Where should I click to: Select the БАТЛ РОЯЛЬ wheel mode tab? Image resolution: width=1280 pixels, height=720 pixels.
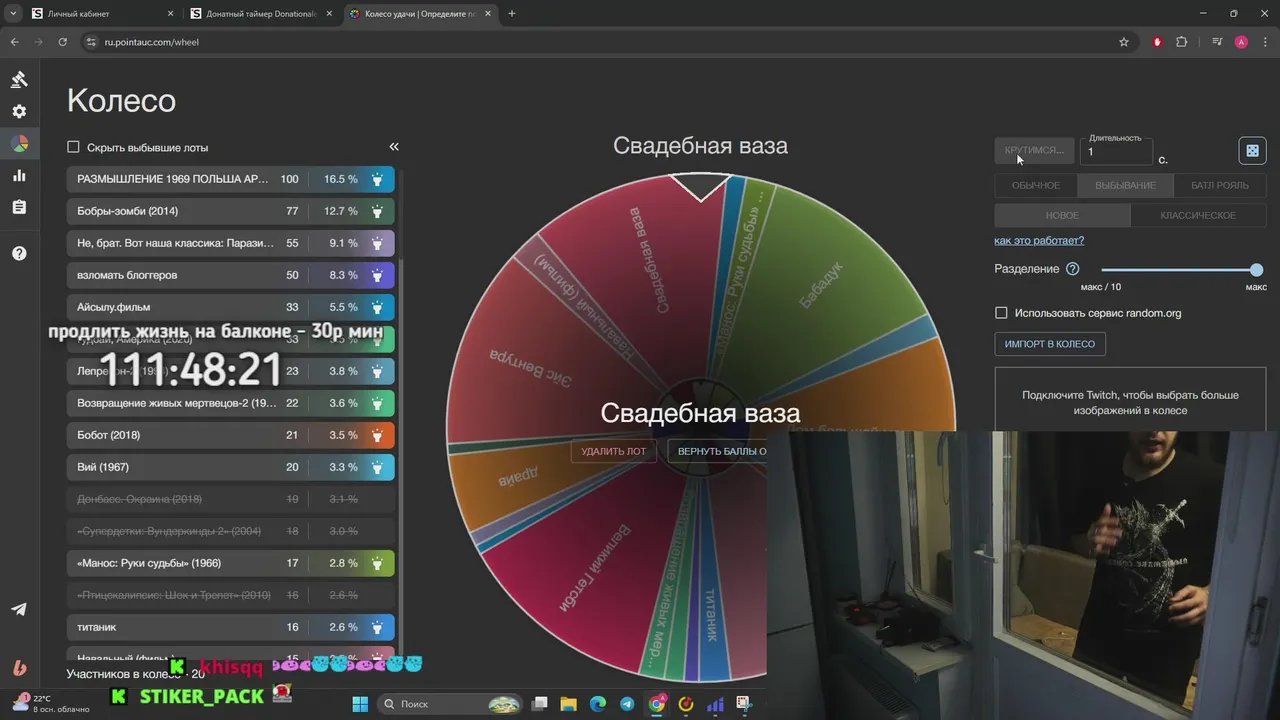[x=1219, y=185]
